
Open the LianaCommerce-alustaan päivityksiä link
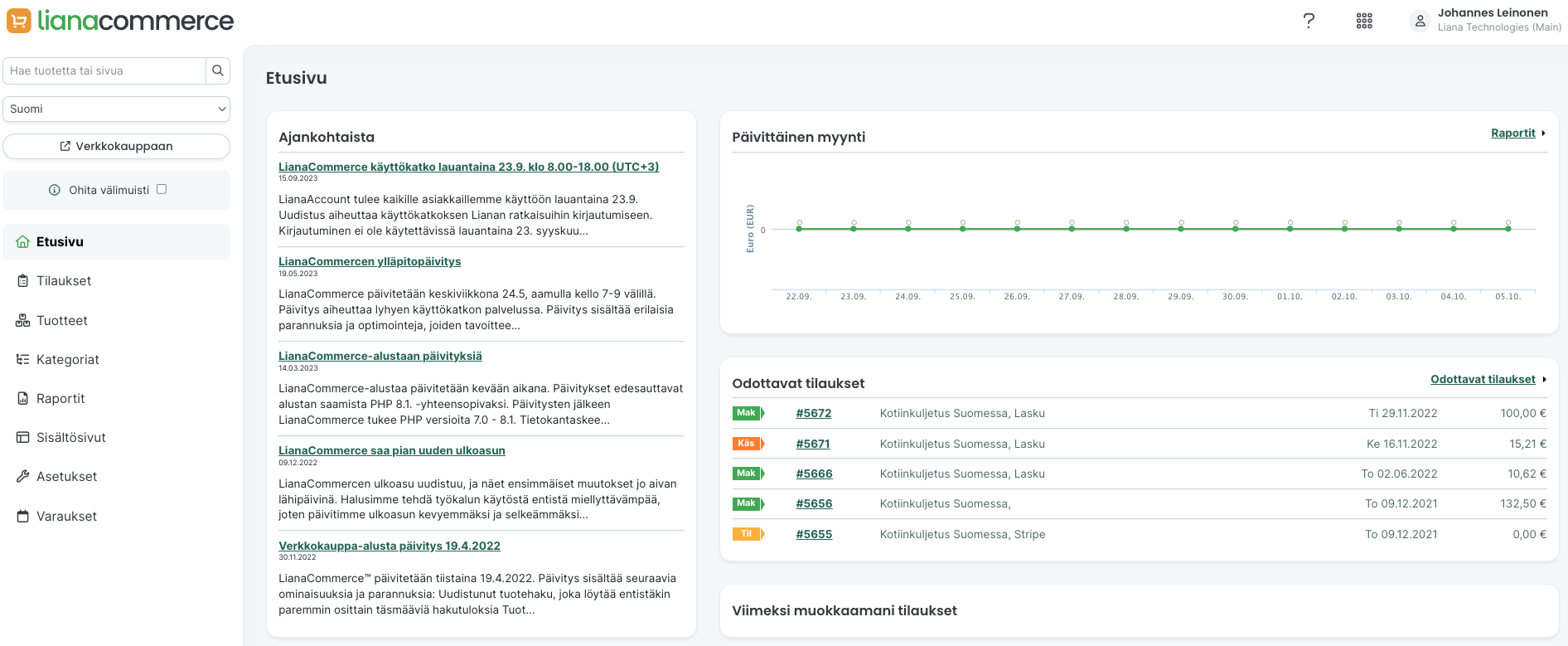point(380,356)
